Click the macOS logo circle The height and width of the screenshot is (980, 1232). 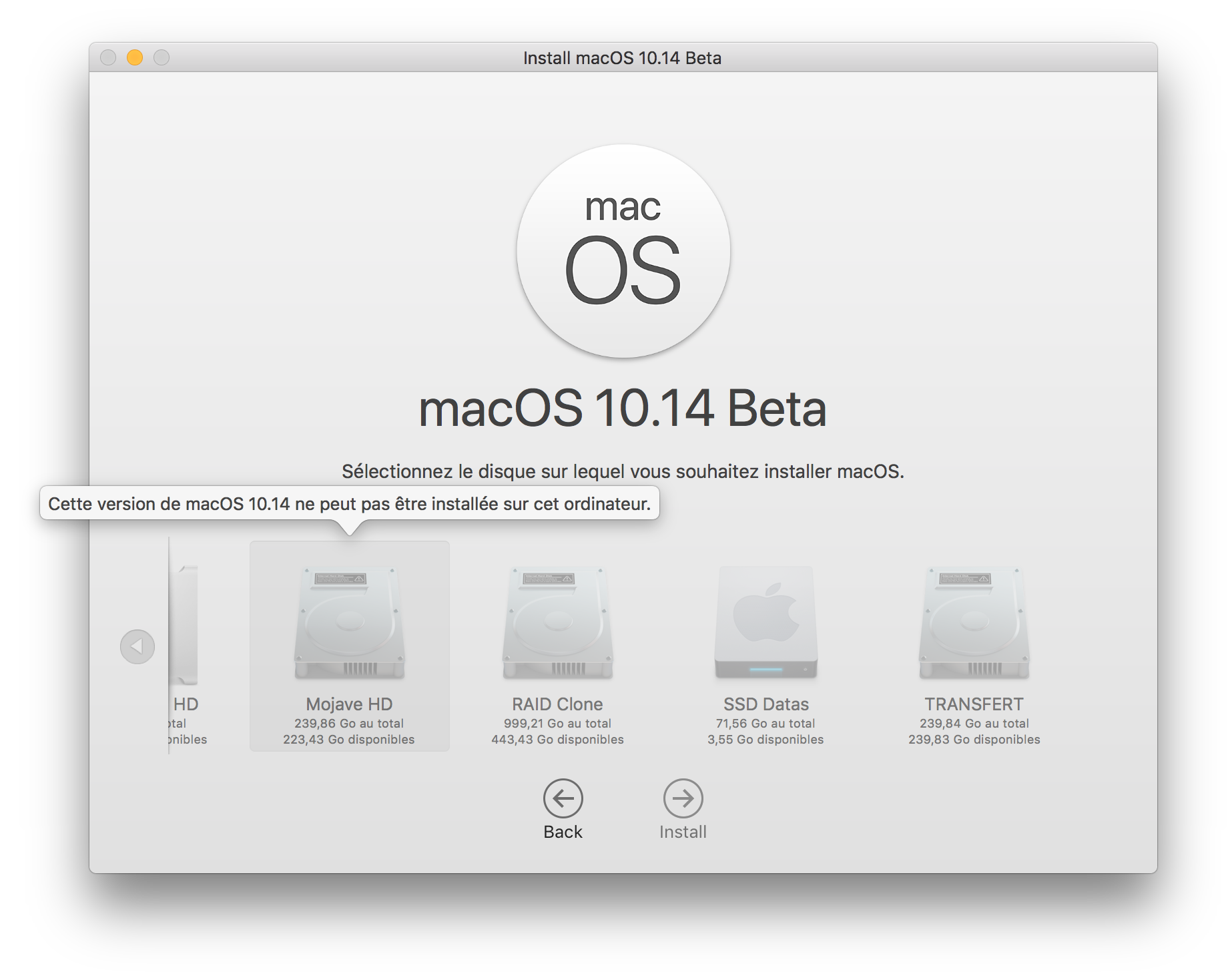(x=623, y=251)
